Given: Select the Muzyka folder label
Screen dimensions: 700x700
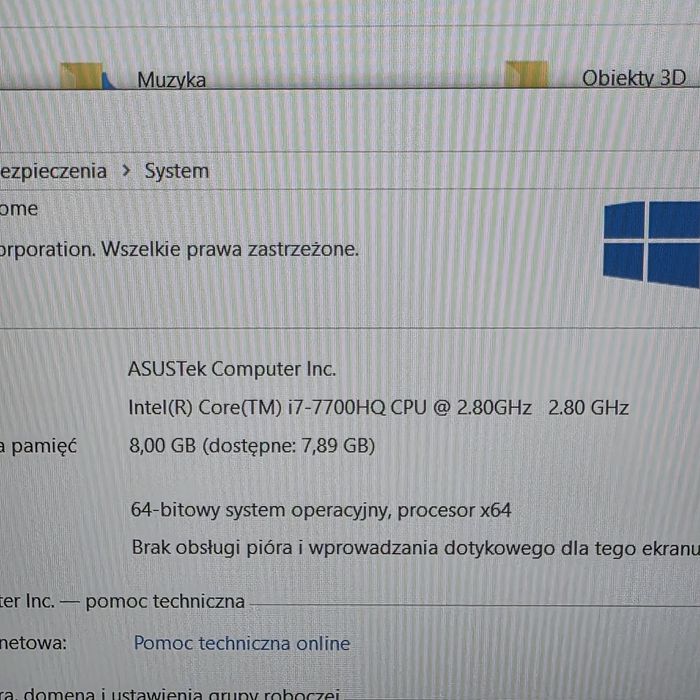Looking at the screenshot, I should [171, 80].
